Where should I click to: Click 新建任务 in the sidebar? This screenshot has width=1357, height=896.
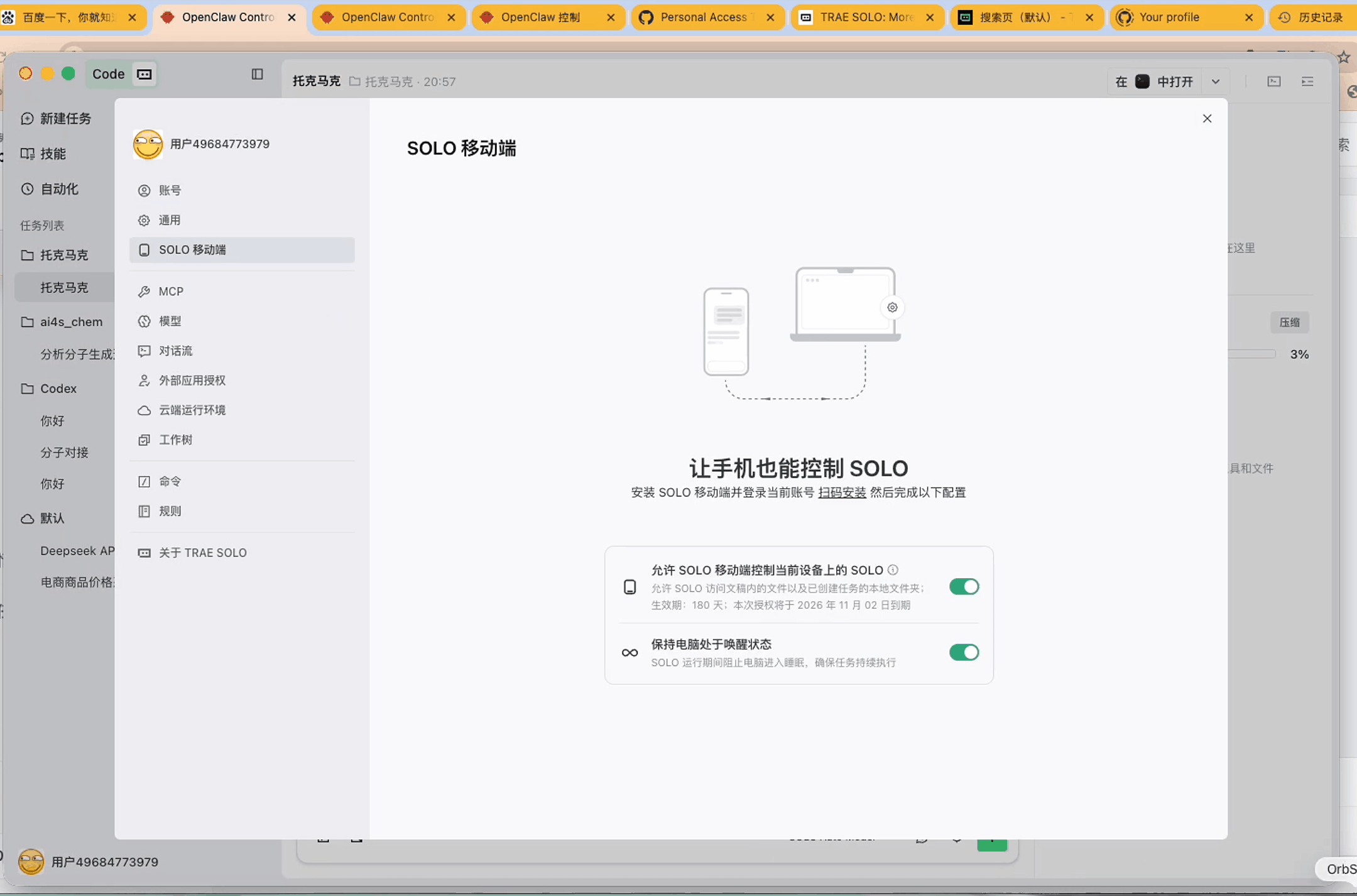coord(57,119)
